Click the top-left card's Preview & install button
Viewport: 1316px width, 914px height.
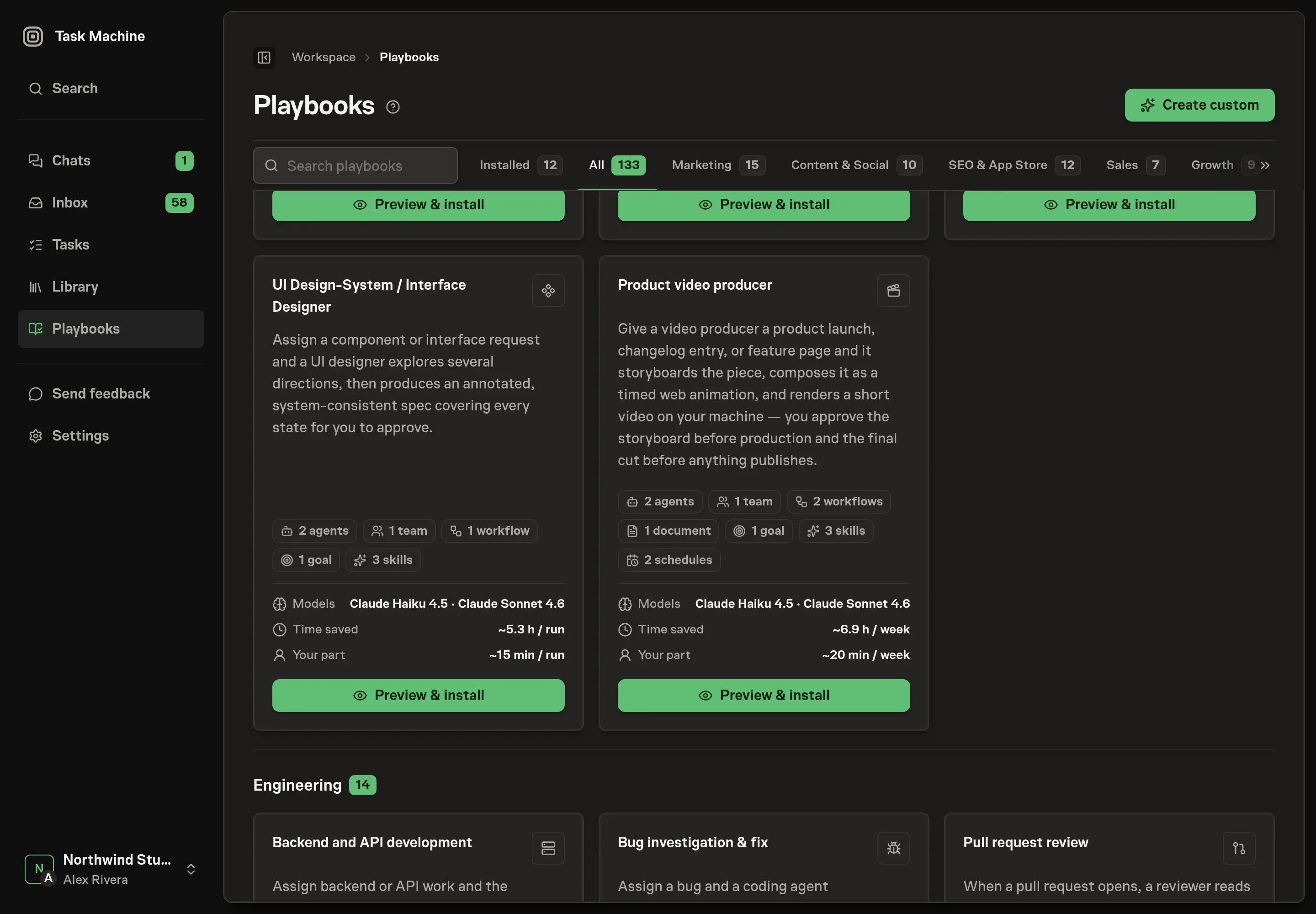click(x=418, y=205)
